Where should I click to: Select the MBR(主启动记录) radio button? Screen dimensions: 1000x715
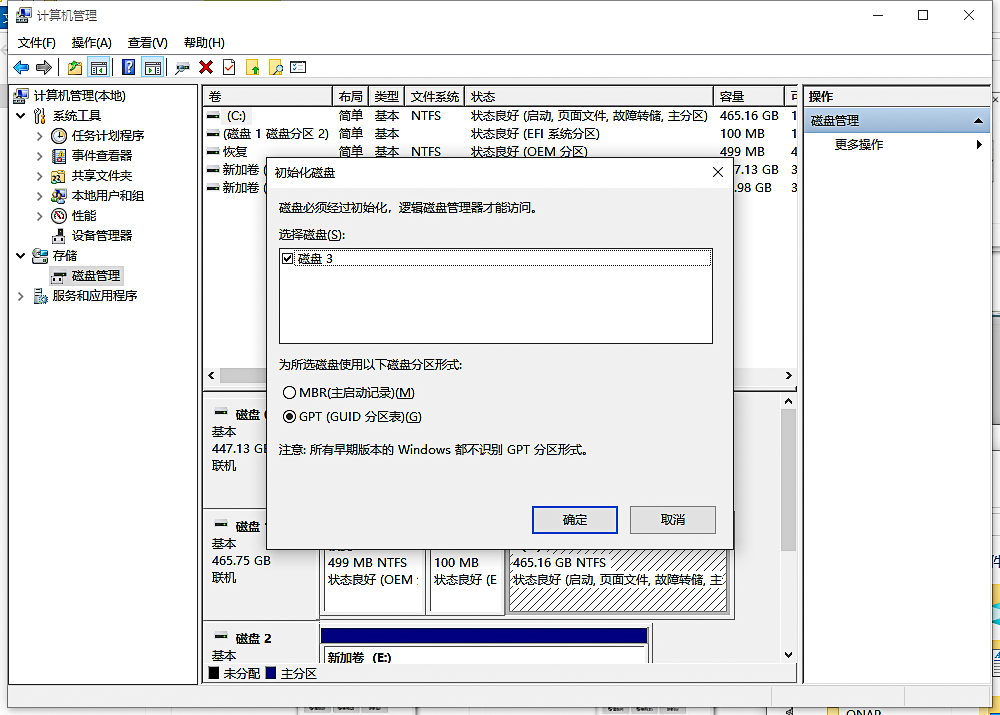point(291,393)
